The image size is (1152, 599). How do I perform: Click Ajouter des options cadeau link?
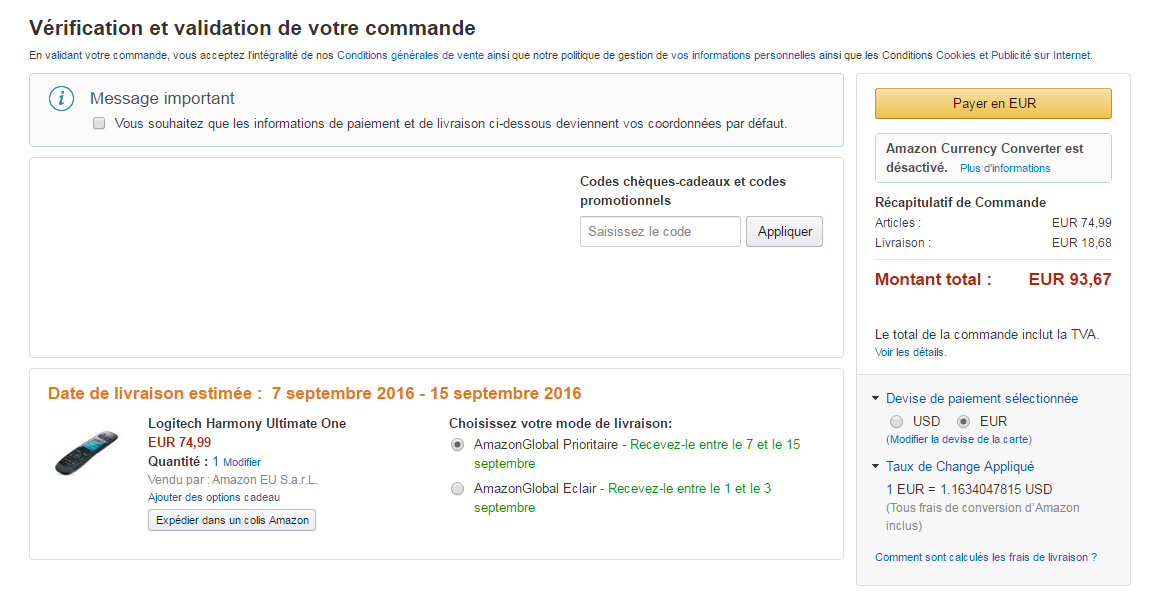[214, 497]
